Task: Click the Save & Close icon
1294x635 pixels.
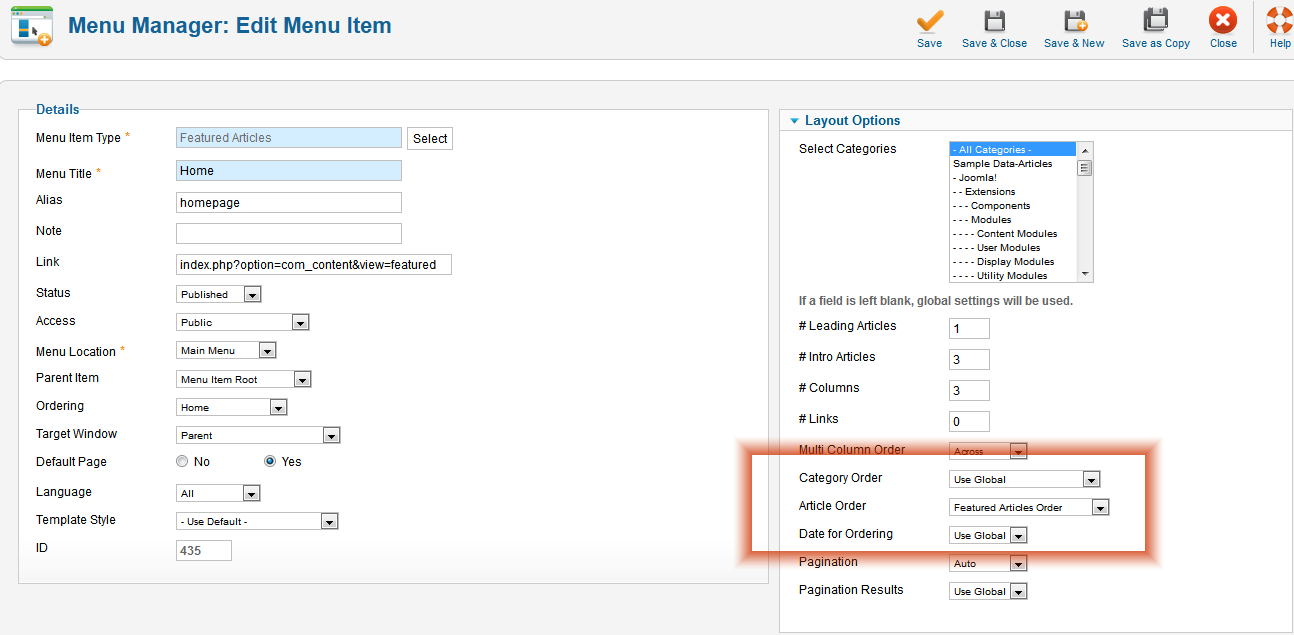Action: coord(994,21)
